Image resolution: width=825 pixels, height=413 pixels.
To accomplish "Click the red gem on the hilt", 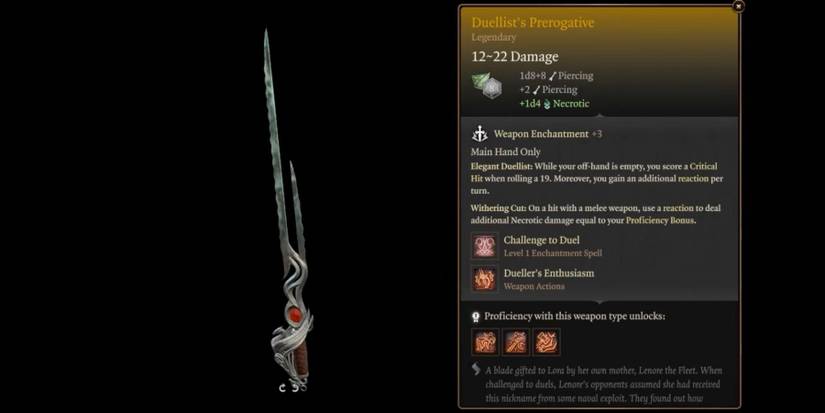I will pos(295,315).
